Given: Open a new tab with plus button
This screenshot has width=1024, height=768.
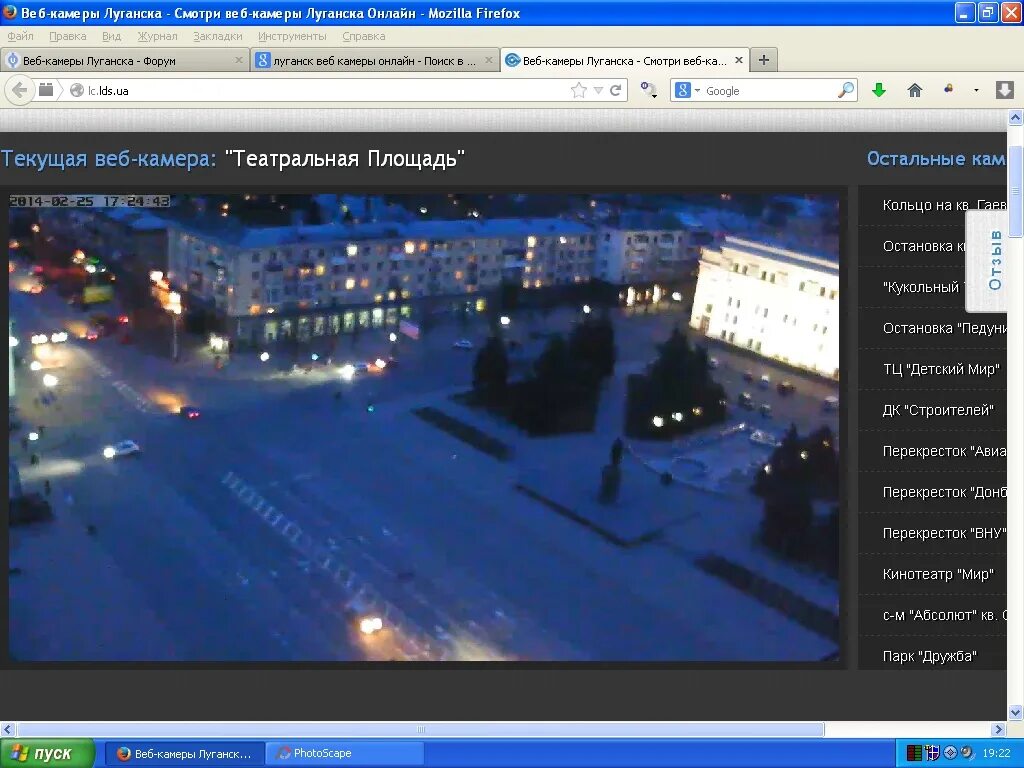Looking at the screenshot, I should (763, 60).
